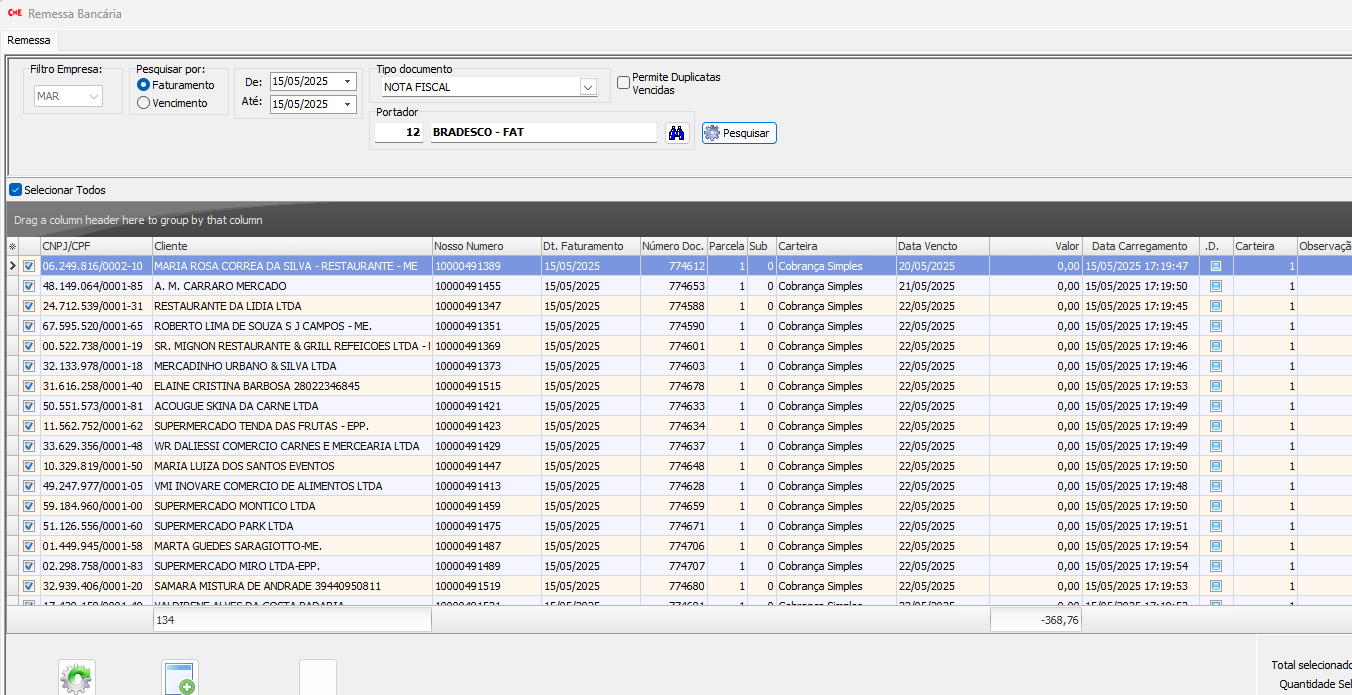The height and width of the screenshot is (695, 1352).
Task: Click the Pesquisar button
Action: coord(739,133)
